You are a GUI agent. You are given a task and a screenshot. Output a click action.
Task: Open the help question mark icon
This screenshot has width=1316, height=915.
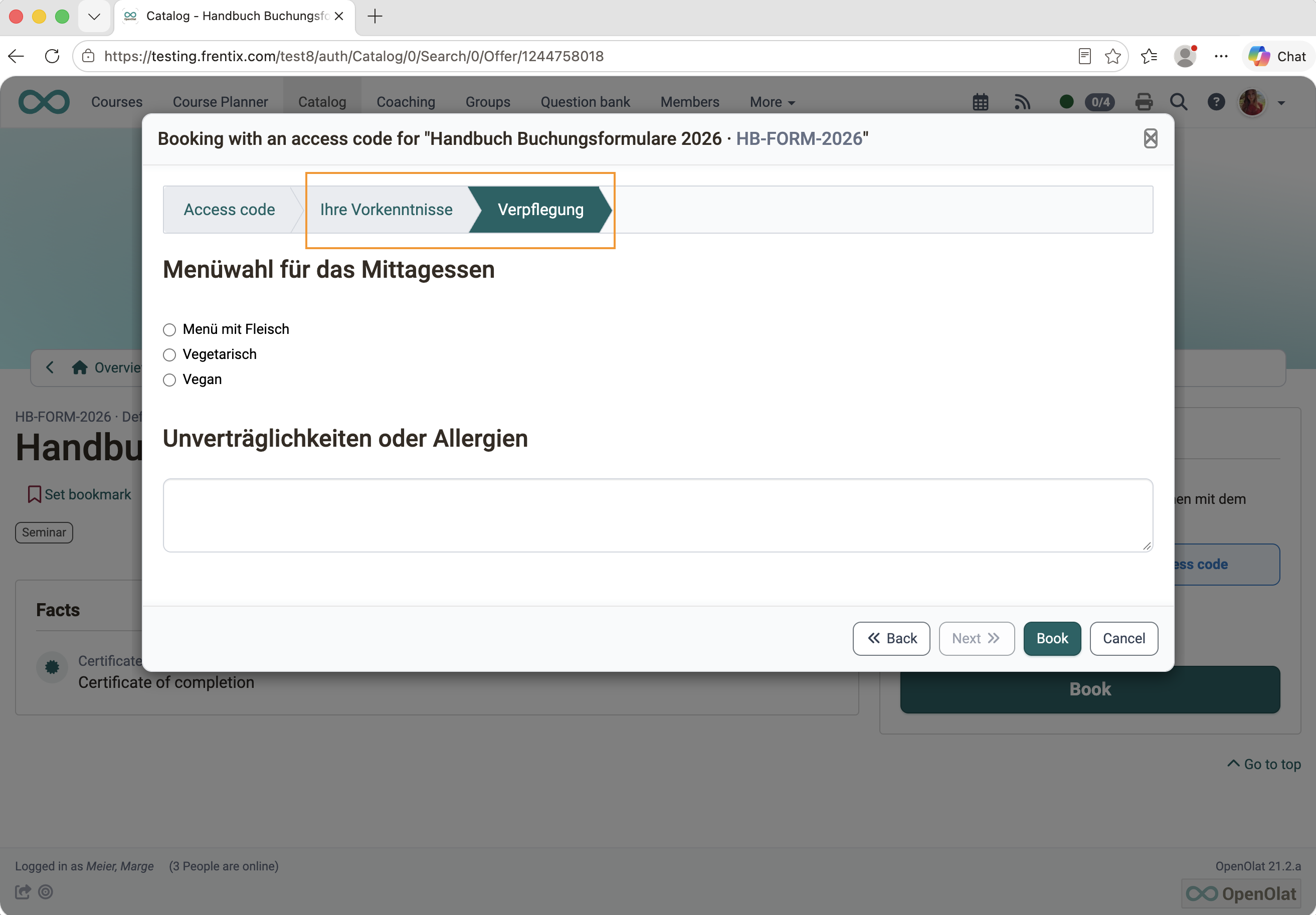pyautogui.click(x=1216, y=102)
